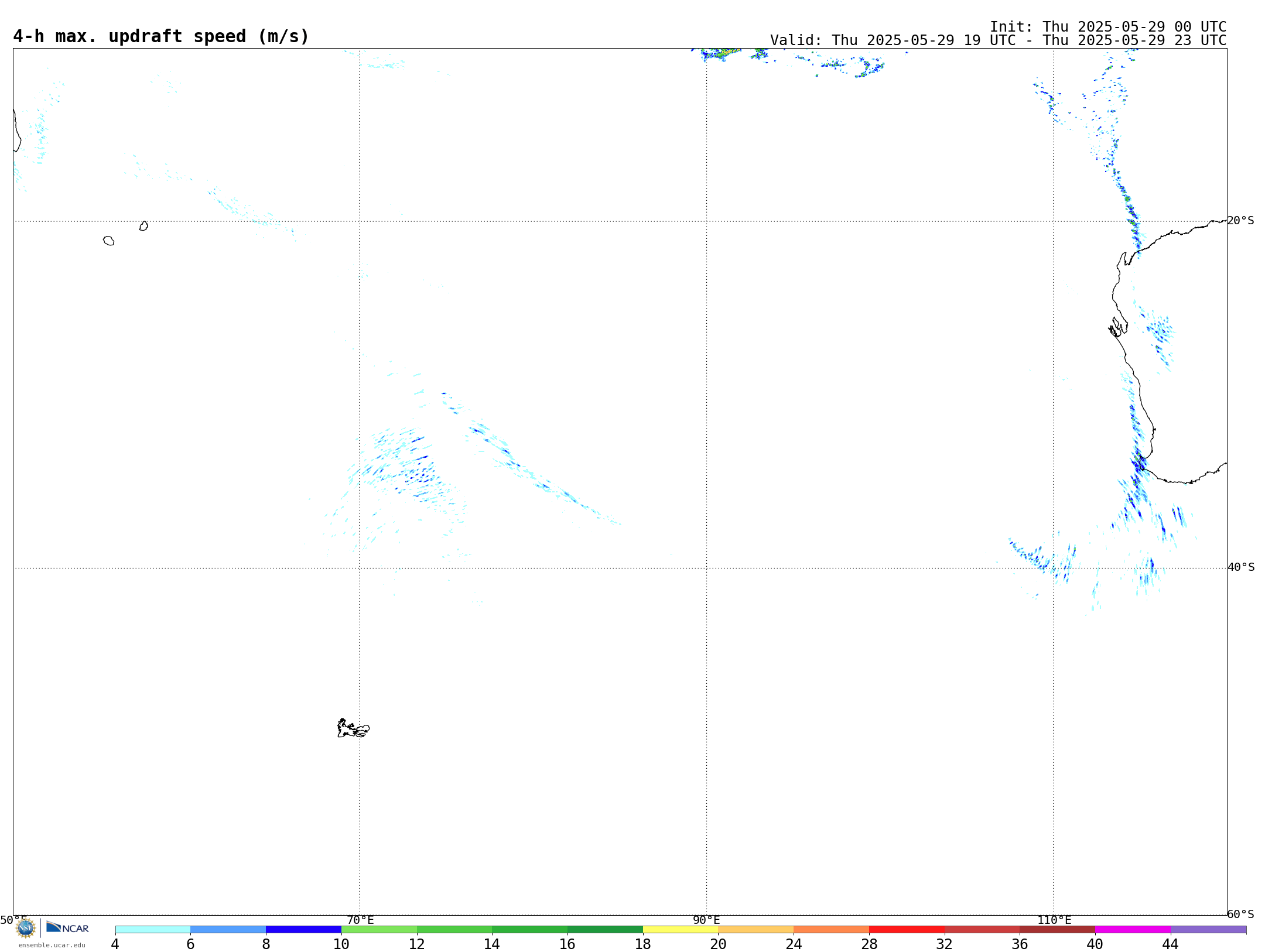Select the 40-44 m/s magenta swatch
The width and height of the screenshot is (1265, 952).
(x=1133, y=929)
